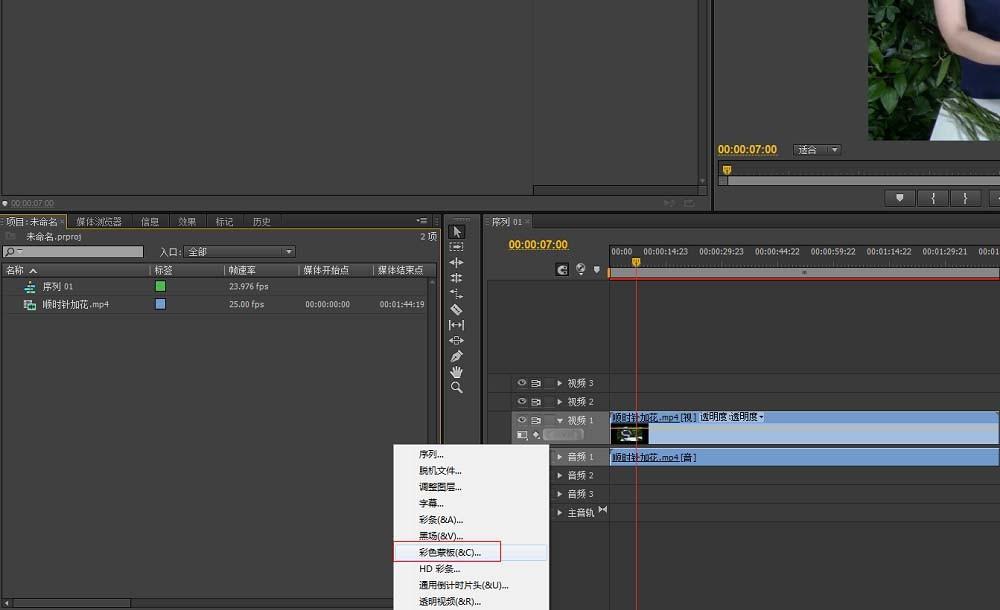Viewport: 1000px width, 610px height.
Task: Open the 适合 zoom level dropdown
Action: click(x=816, y=149)
